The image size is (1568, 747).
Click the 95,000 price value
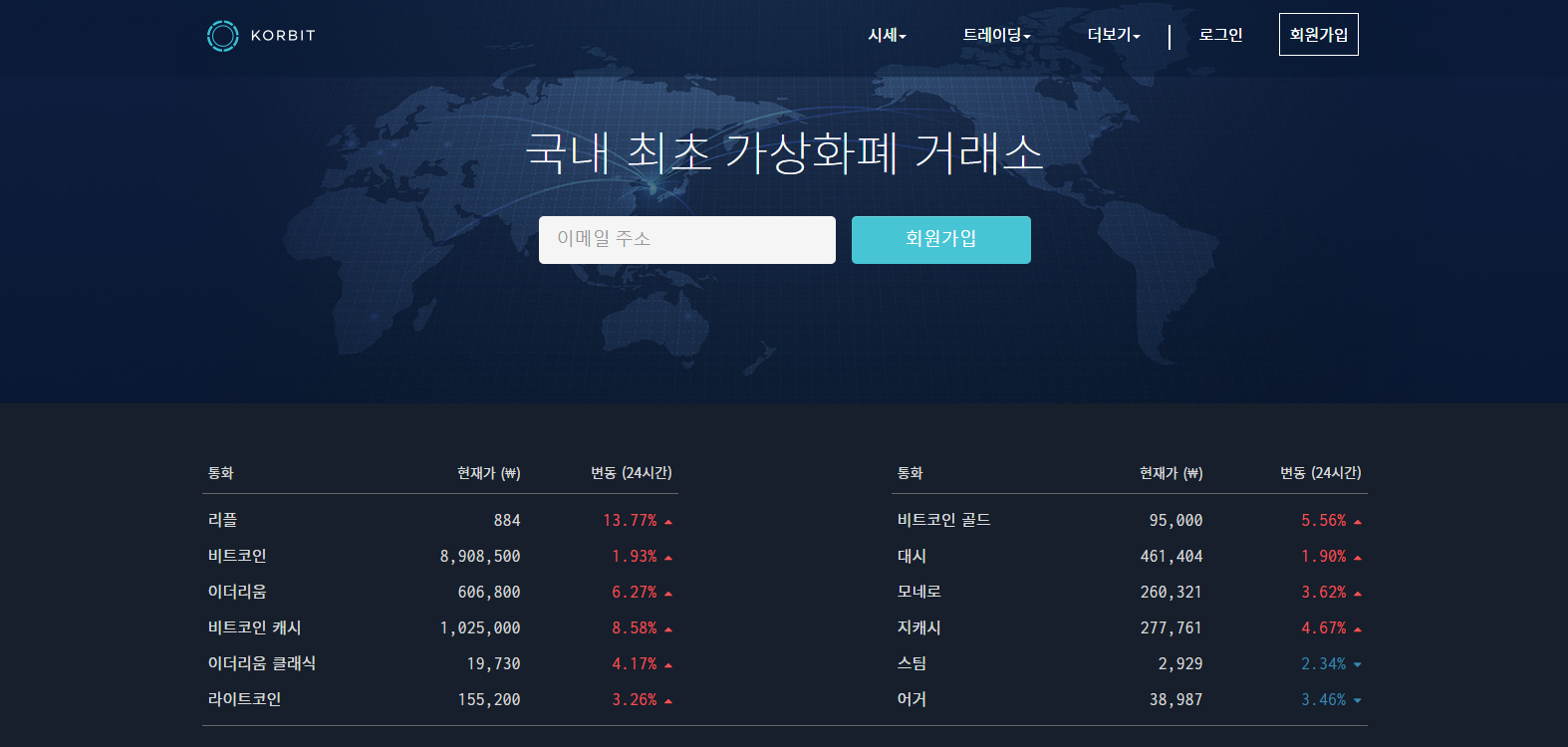click(1176, 521)
